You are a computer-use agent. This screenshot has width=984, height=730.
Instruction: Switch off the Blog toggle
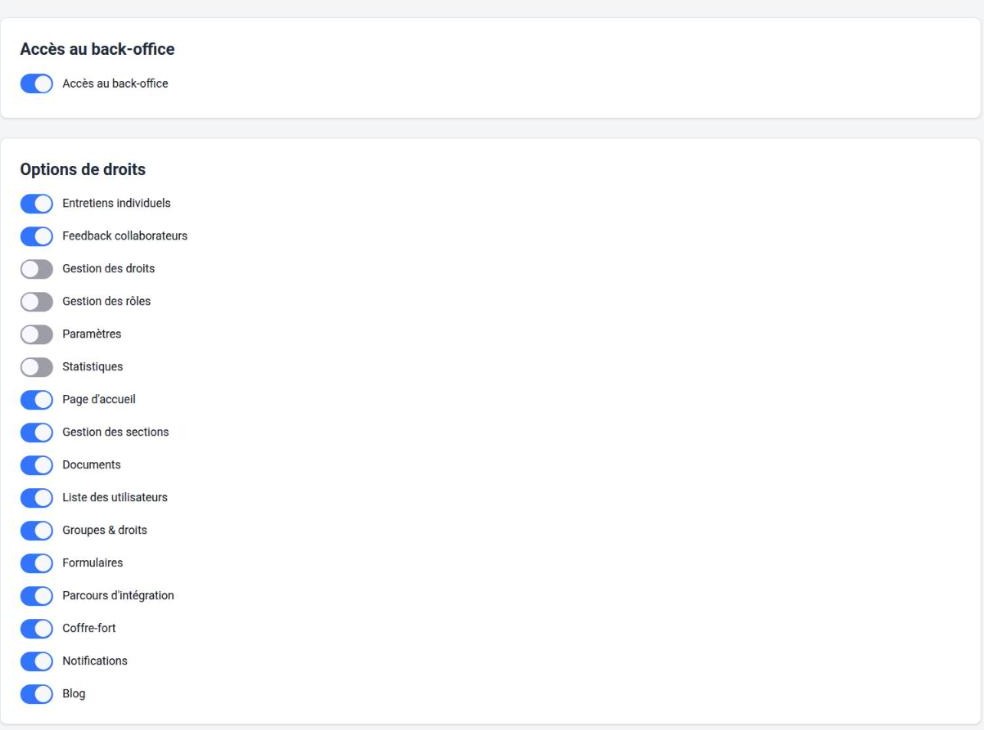[36, 694]
